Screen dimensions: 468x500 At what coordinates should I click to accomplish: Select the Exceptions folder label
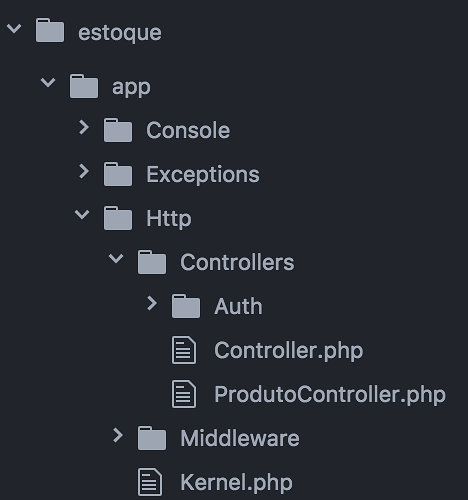tap(203, 175)
